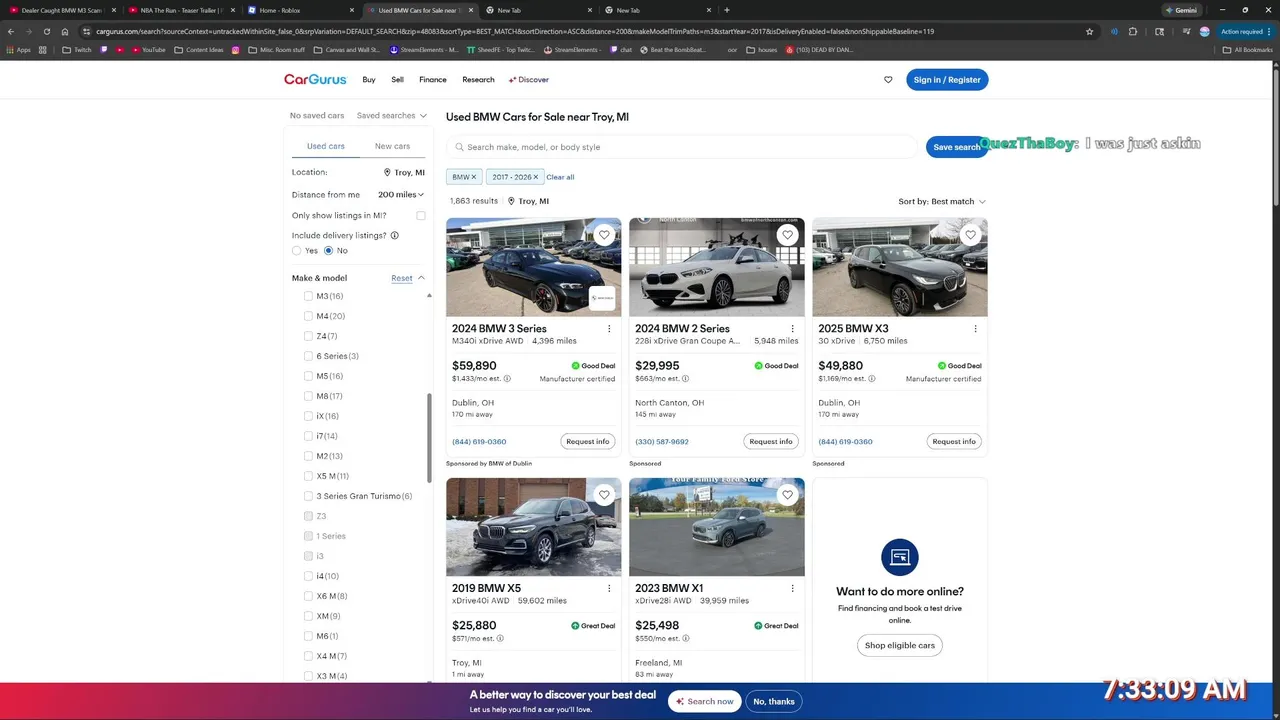Open a new browser tab
Viewport: 1280px width, 720px height.
[x=726, y=10]
